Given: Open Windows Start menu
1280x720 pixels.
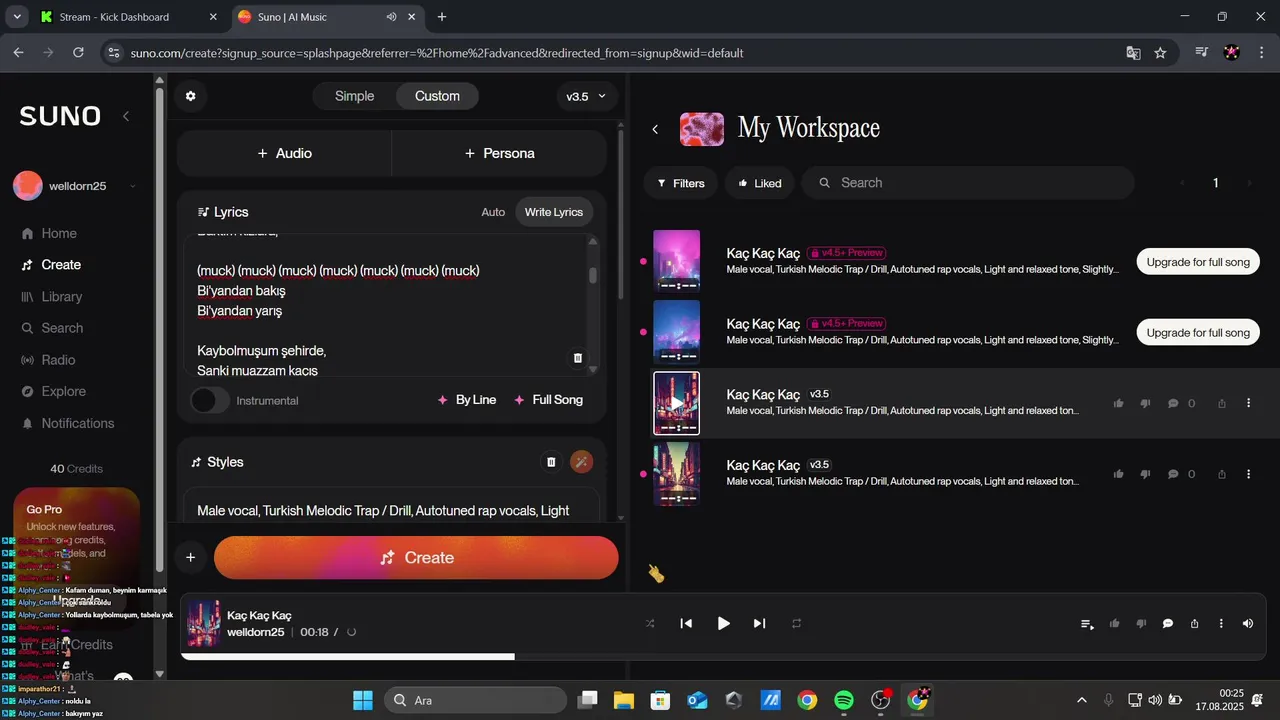Looking at the screenshot, I should (x=362, y=700).
